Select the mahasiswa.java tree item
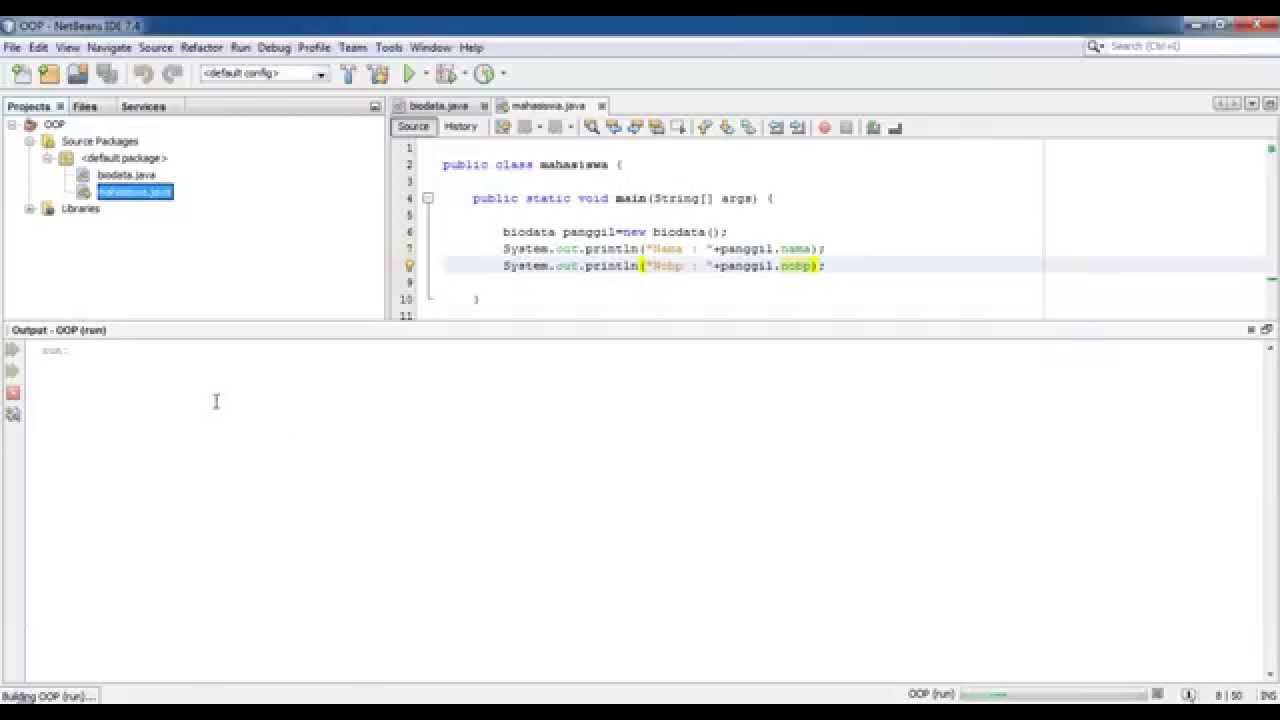 point(135,192)
